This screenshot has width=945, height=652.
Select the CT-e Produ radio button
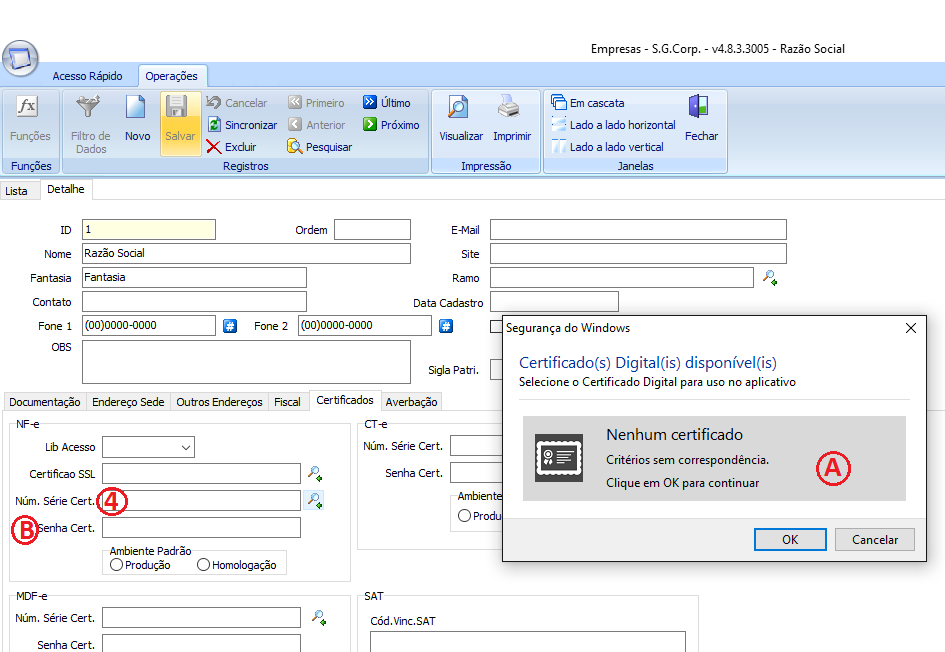pyautogui.click(x=464, y=516)
